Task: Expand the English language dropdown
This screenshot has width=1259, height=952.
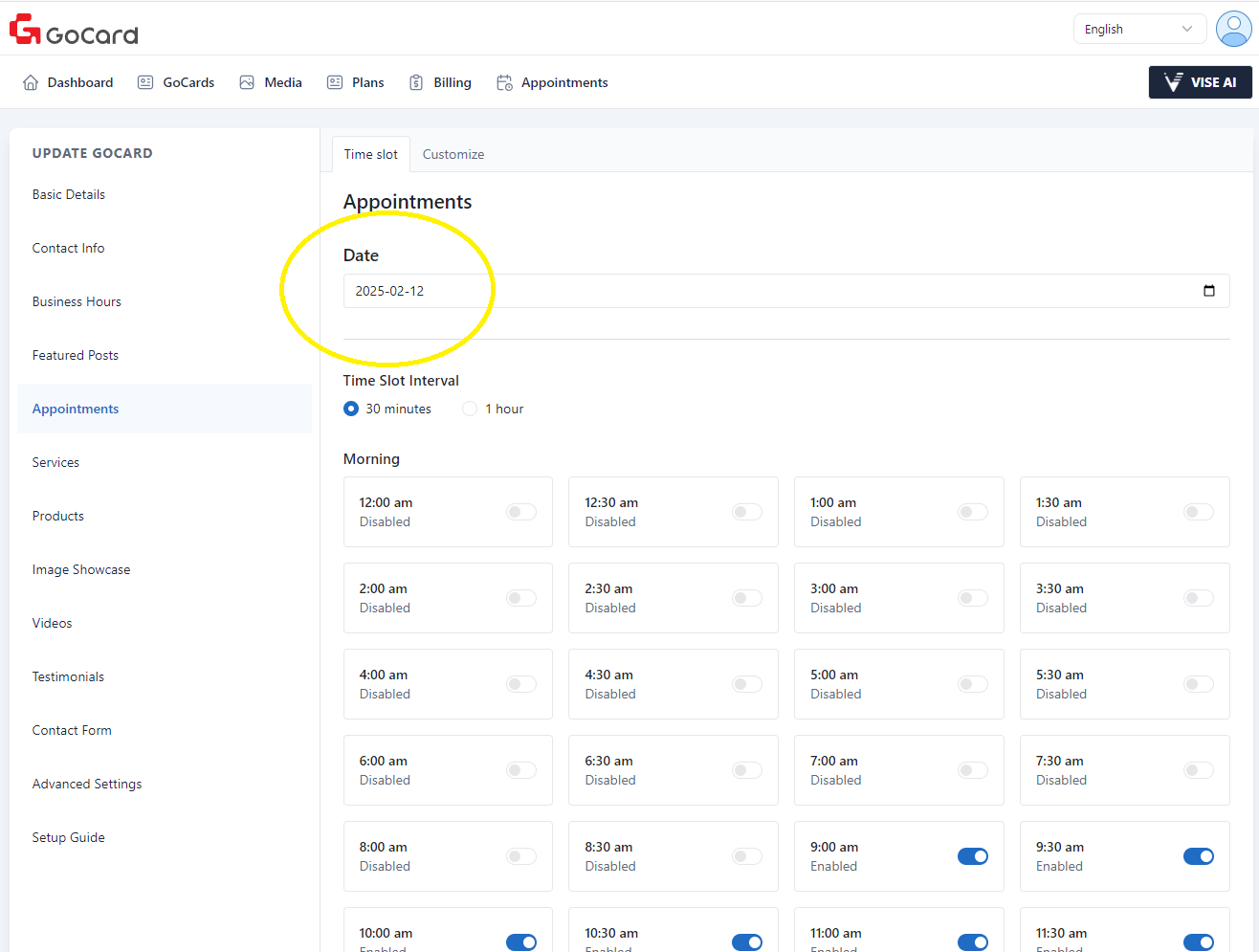Action: click(x=1138, y=29)
